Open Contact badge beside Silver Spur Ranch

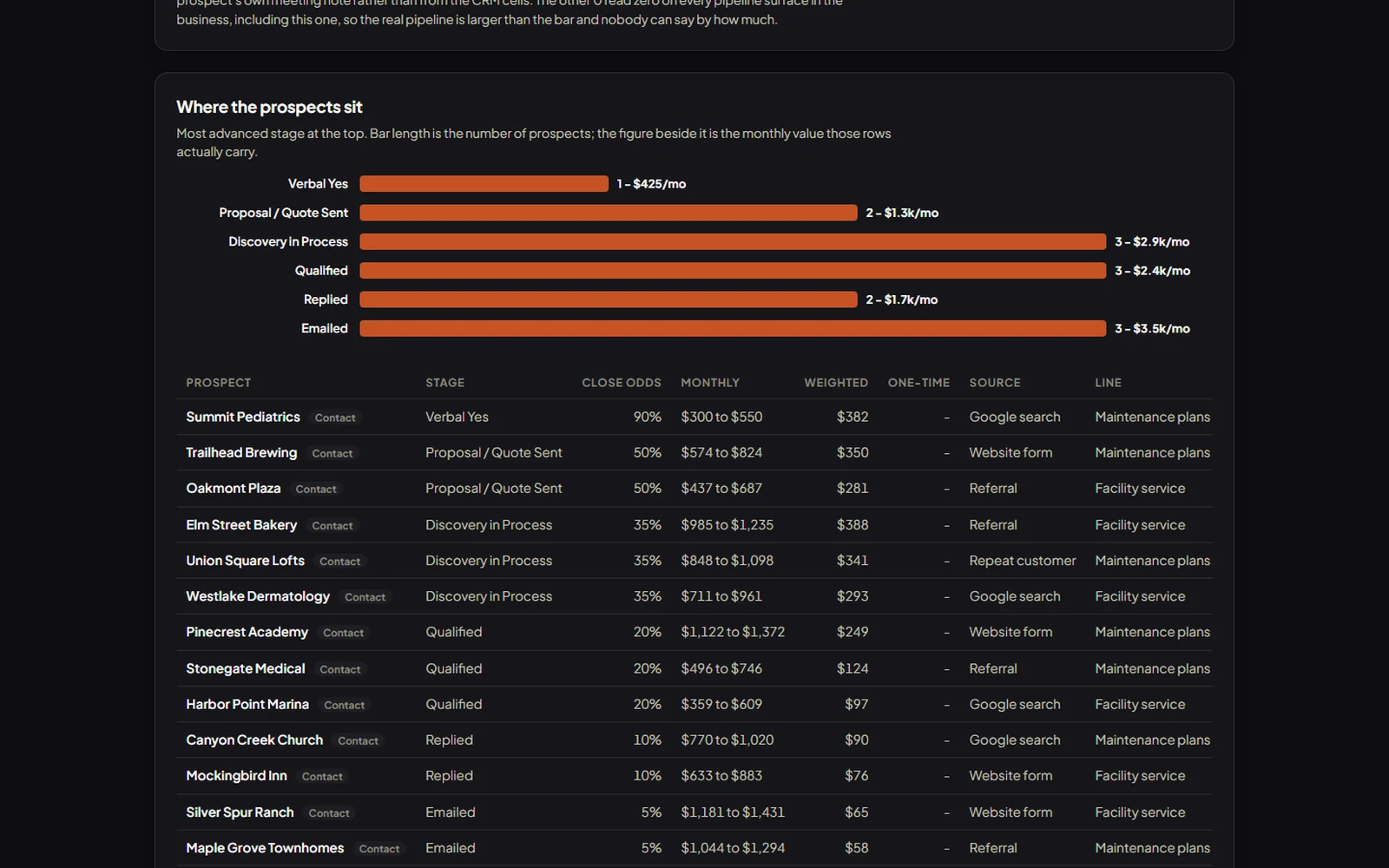(x=329, y=812)
